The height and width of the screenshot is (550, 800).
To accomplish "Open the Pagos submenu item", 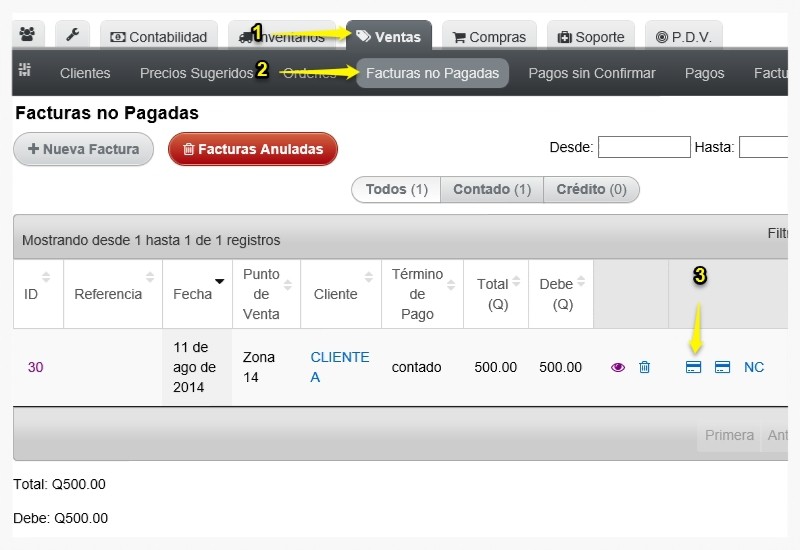I will [704, 73].
